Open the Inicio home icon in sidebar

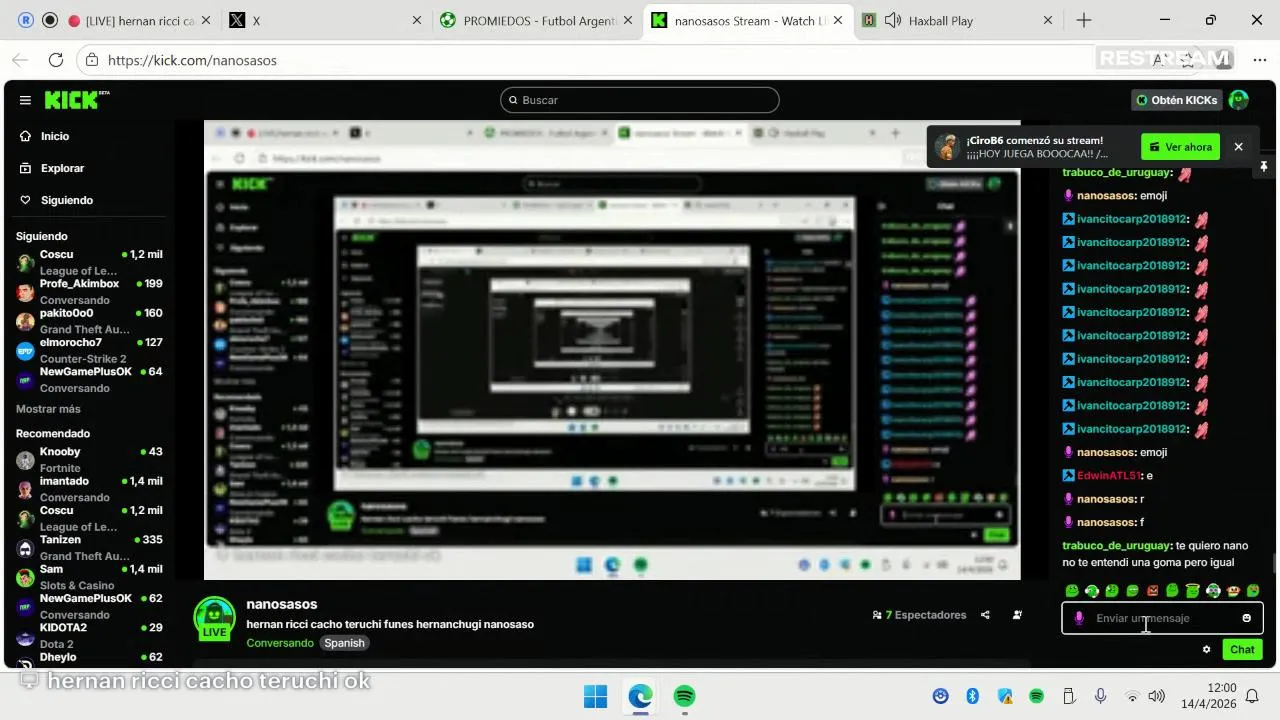pyautogui.click(x=26, y=136)
